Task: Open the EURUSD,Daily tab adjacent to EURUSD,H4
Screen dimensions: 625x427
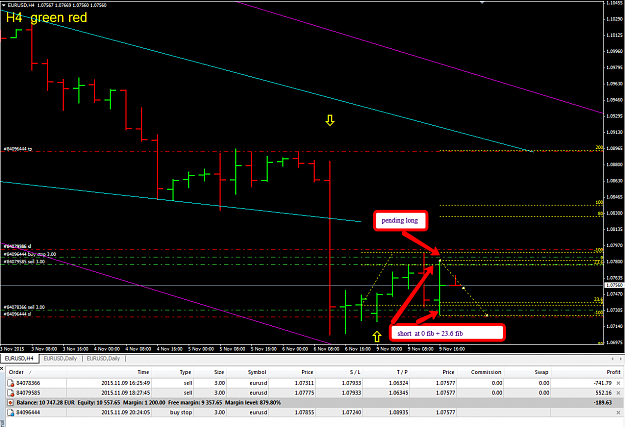Action: pos(60,358)
